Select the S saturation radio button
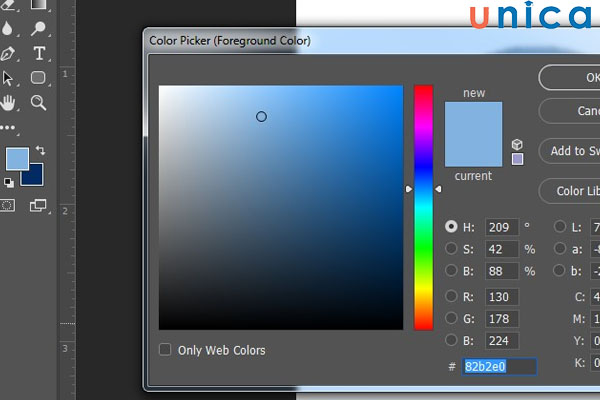This screenshot has width=600, height=400. (451, 248)
